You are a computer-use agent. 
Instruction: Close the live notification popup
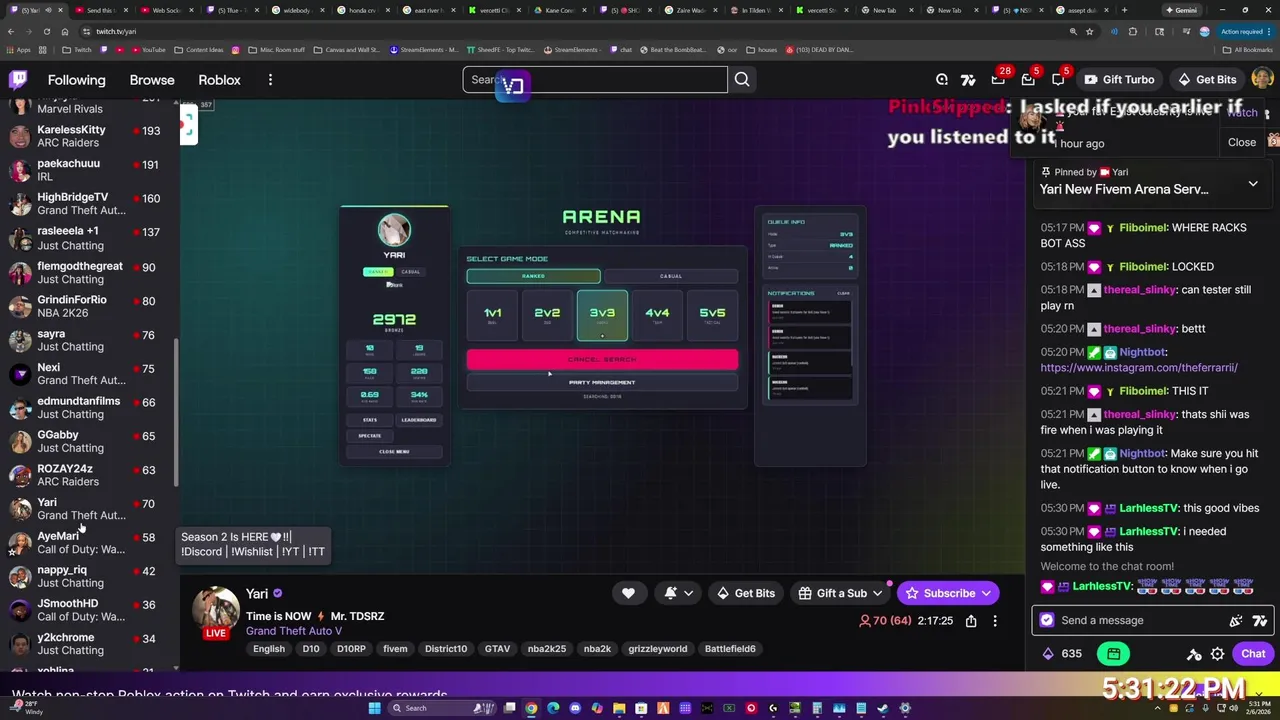1241,142
